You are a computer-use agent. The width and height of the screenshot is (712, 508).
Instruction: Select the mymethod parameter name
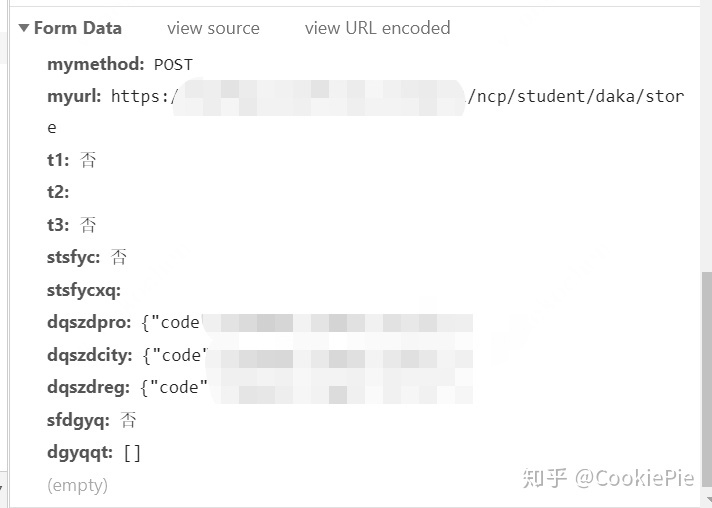click(95, 64)
